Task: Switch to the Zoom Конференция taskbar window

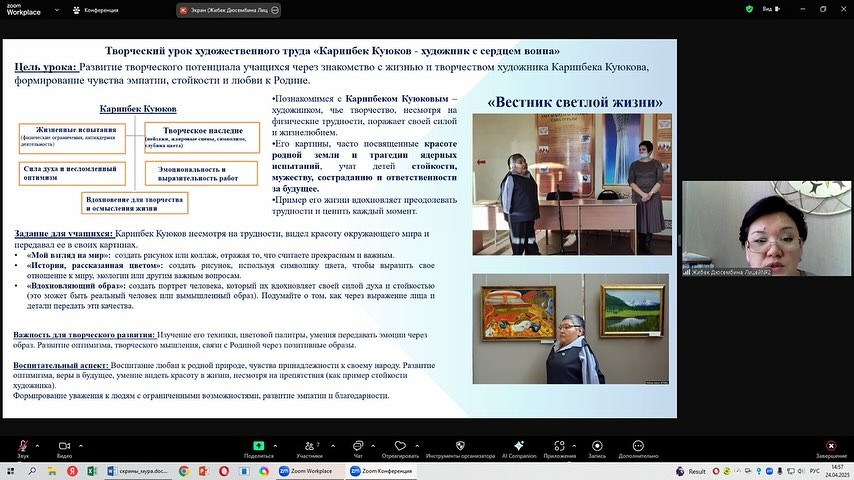Action: [382, 471]
